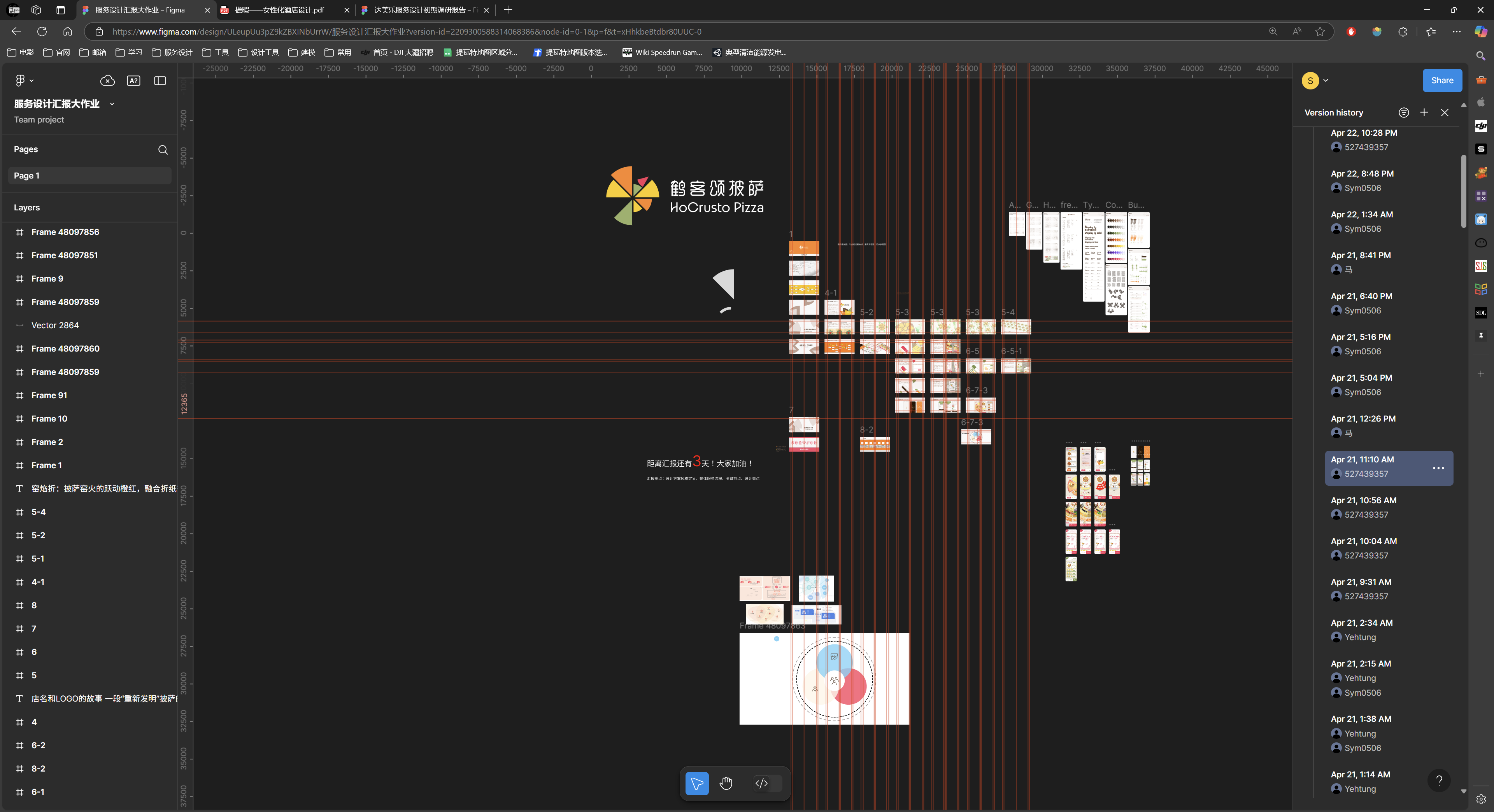Bookmark this page with star icon
This screenshot has width=1494, height=812.
pos(1320,31)
